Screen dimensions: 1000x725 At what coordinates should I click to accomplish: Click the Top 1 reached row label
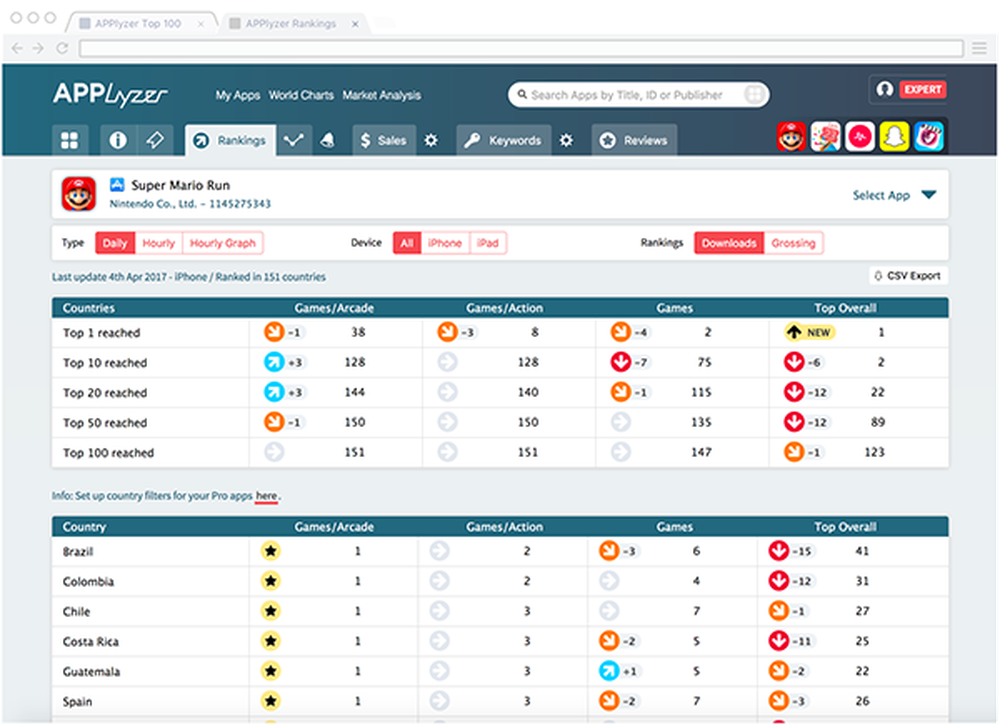(101, 333)
